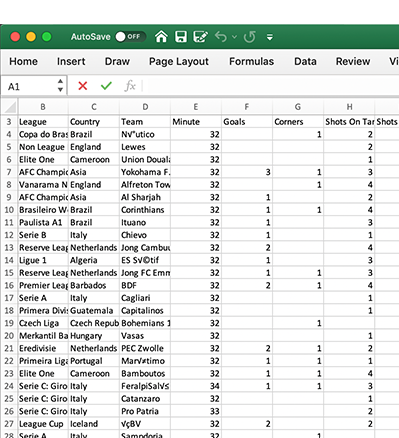Toggle the AutoSave switch
Screen dimensions: 399x438
click(x=130, y=36)
